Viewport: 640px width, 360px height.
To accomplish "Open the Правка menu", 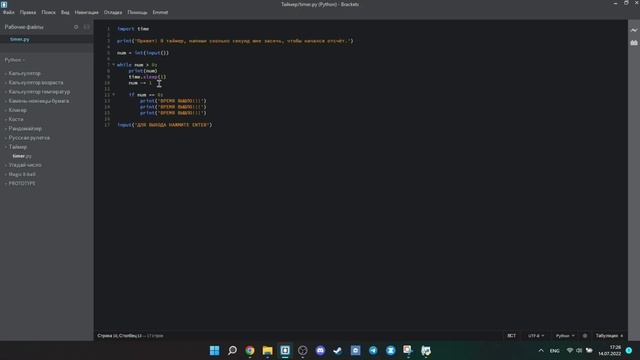I will [x=28, y=12].
